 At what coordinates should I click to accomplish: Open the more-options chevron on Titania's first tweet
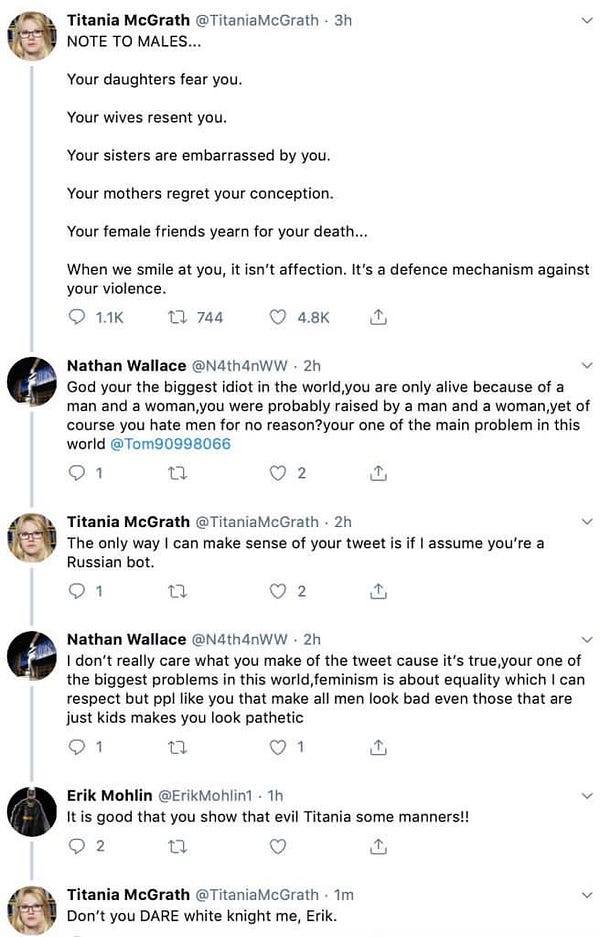[586, 21]
